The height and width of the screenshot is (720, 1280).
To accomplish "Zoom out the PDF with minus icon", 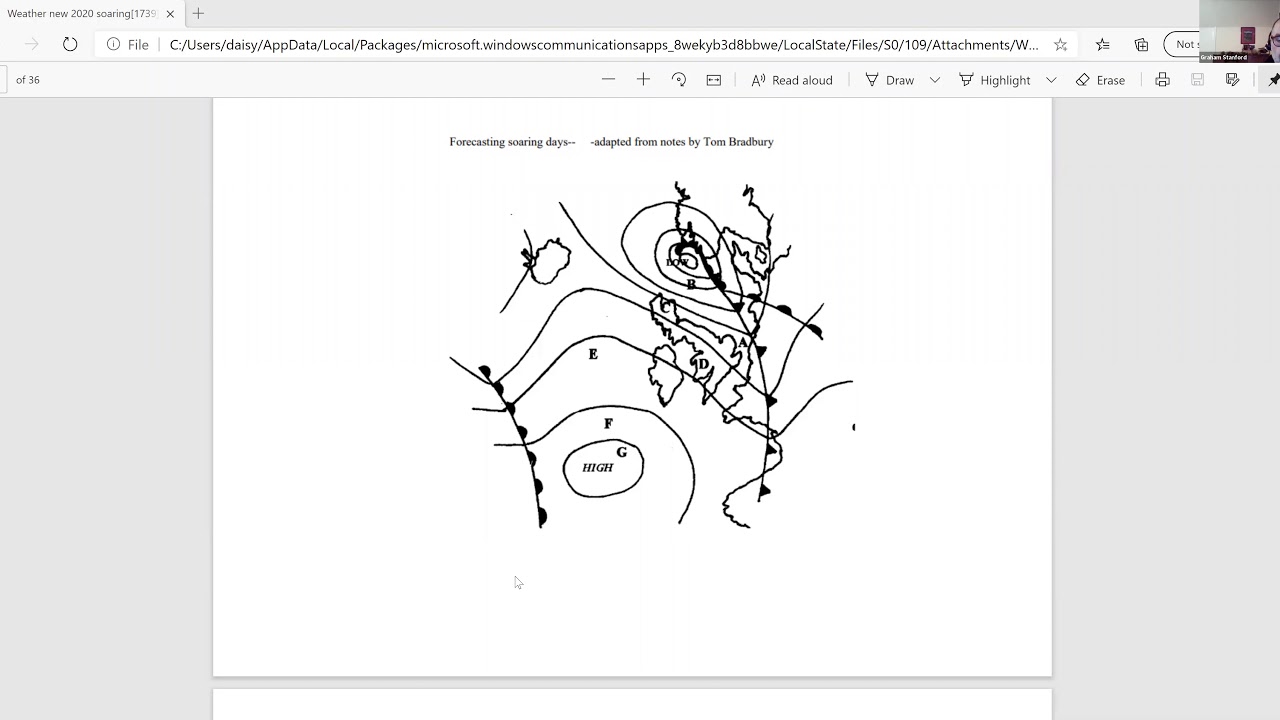I will pos(608,80).
